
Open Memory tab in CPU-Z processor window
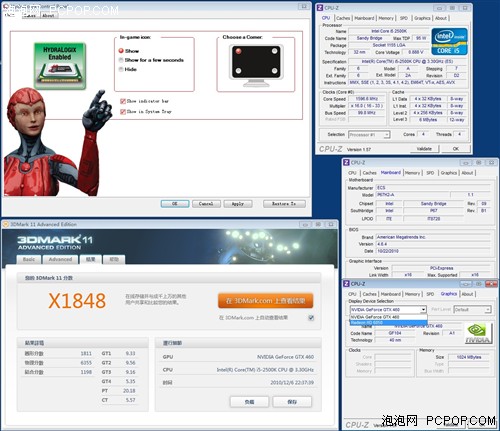(x=386, y=18)
